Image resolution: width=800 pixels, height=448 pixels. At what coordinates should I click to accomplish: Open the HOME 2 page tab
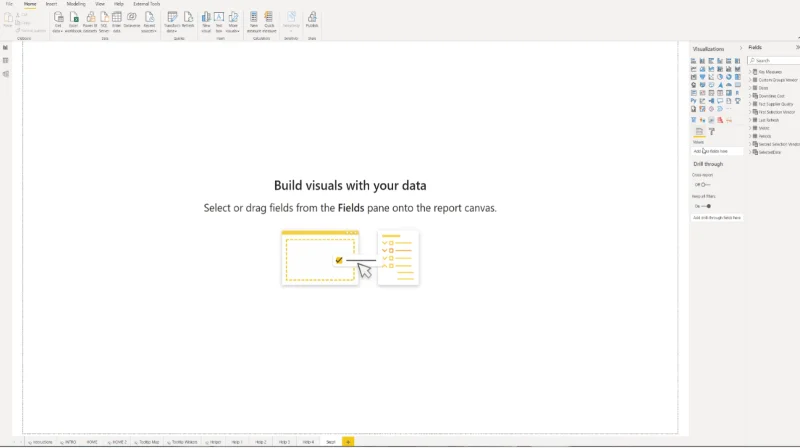click(x=117, y=442)
